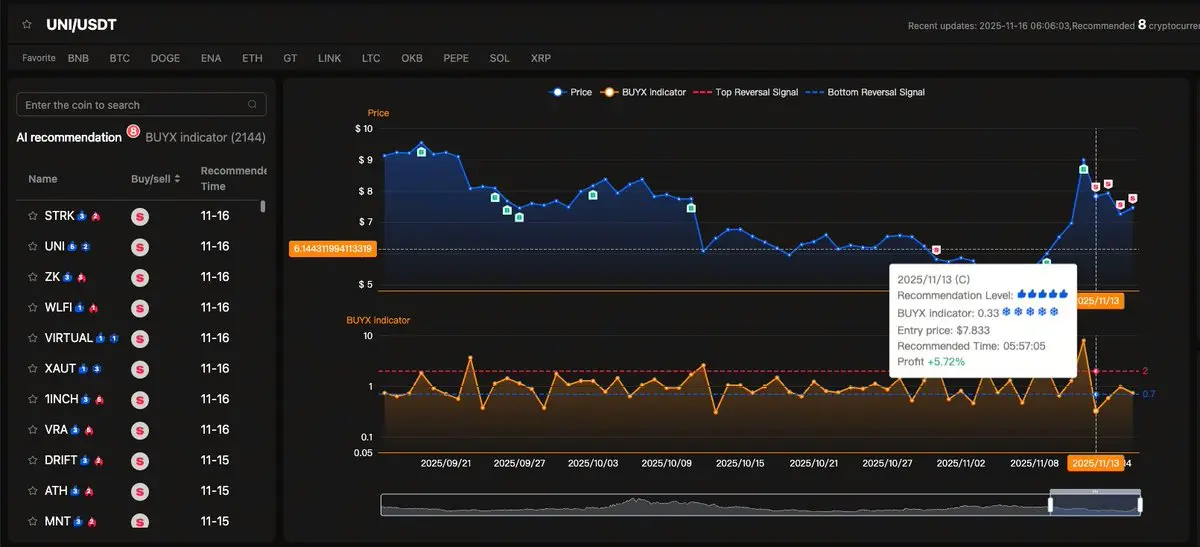Star the UNI row in the list
Image resolution: width=1200 pixels, height=547 pixels.
(33, 246)
